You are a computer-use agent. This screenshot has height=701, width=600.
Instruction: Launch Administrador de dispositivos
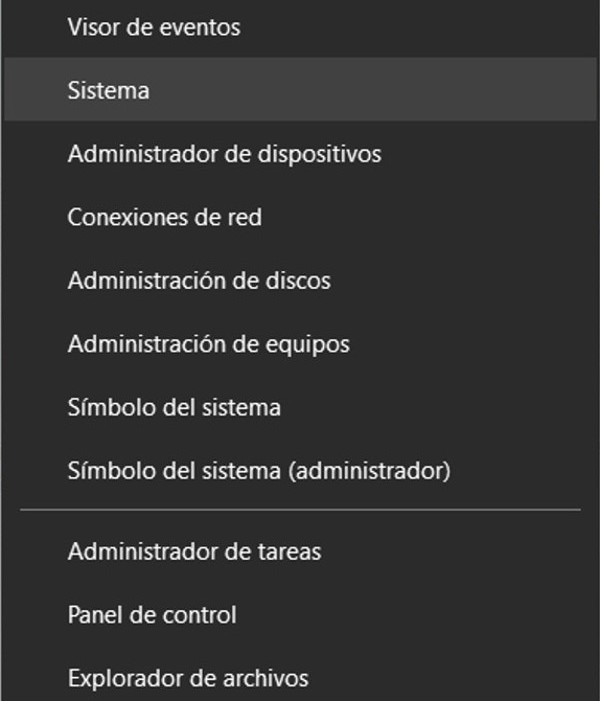(224, 154)
